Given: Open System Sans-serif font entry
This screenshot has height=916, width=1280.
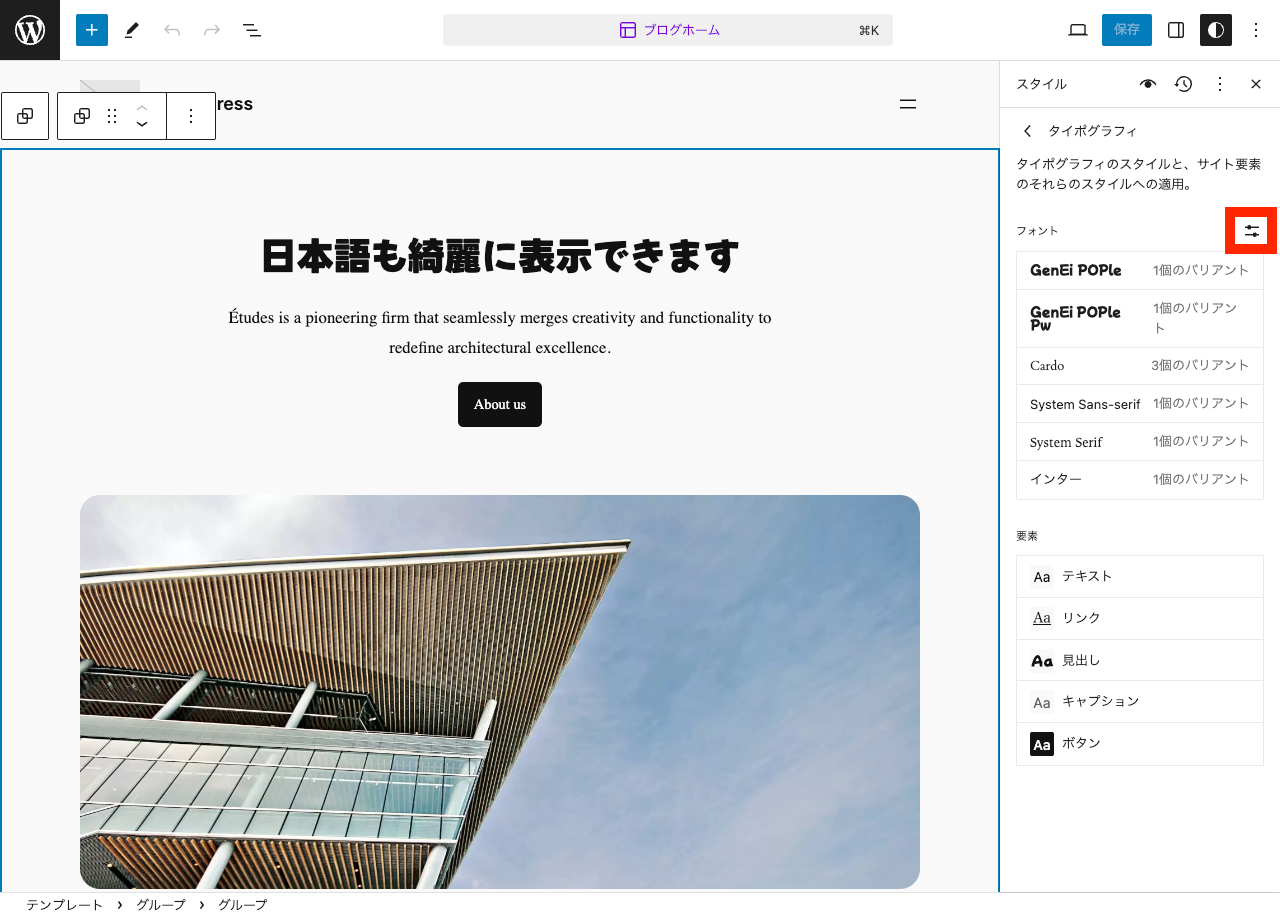Looking at the screenshot, I should click(x=1140, y=404).
